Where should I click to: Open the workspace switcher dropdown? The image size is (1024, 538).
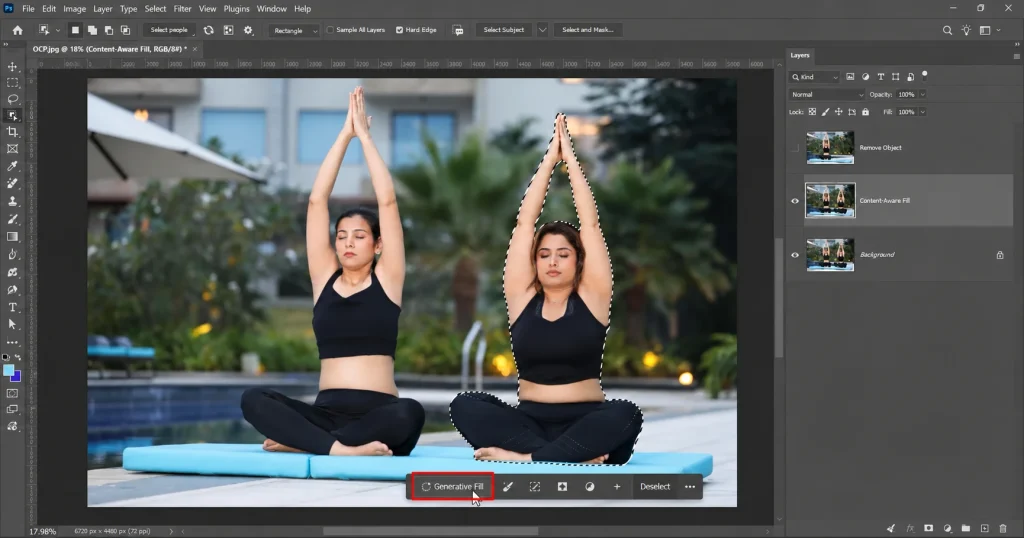point(990,30)
